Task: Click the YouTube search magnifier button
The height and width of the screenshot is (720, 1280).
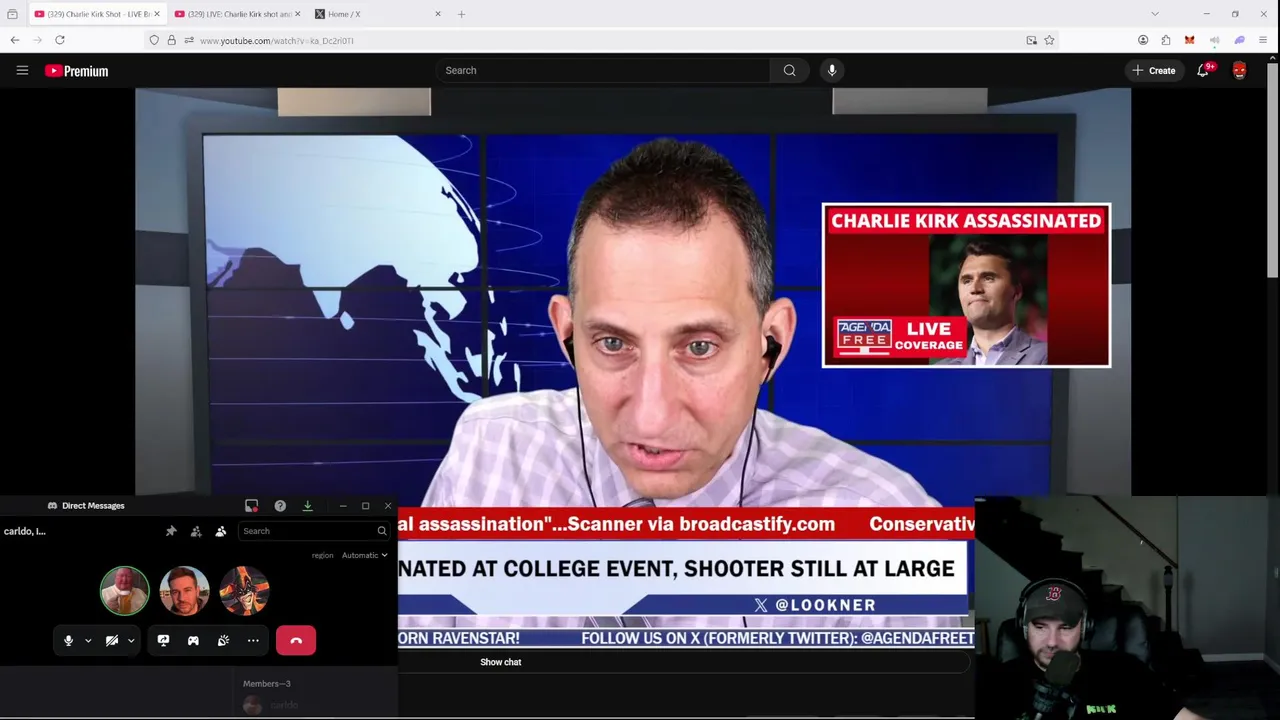Action: click(790, 70)
